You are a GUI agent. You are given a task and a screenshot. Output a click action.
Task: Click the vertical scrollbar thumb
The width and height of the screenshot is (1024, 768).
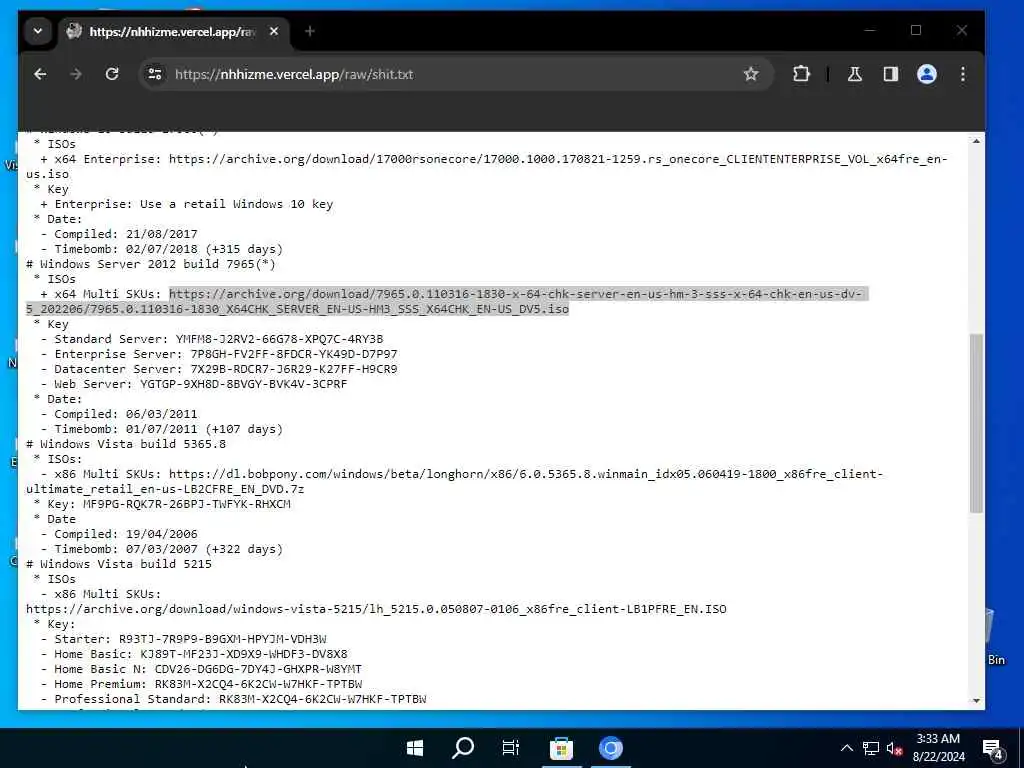tap(976, 423)
